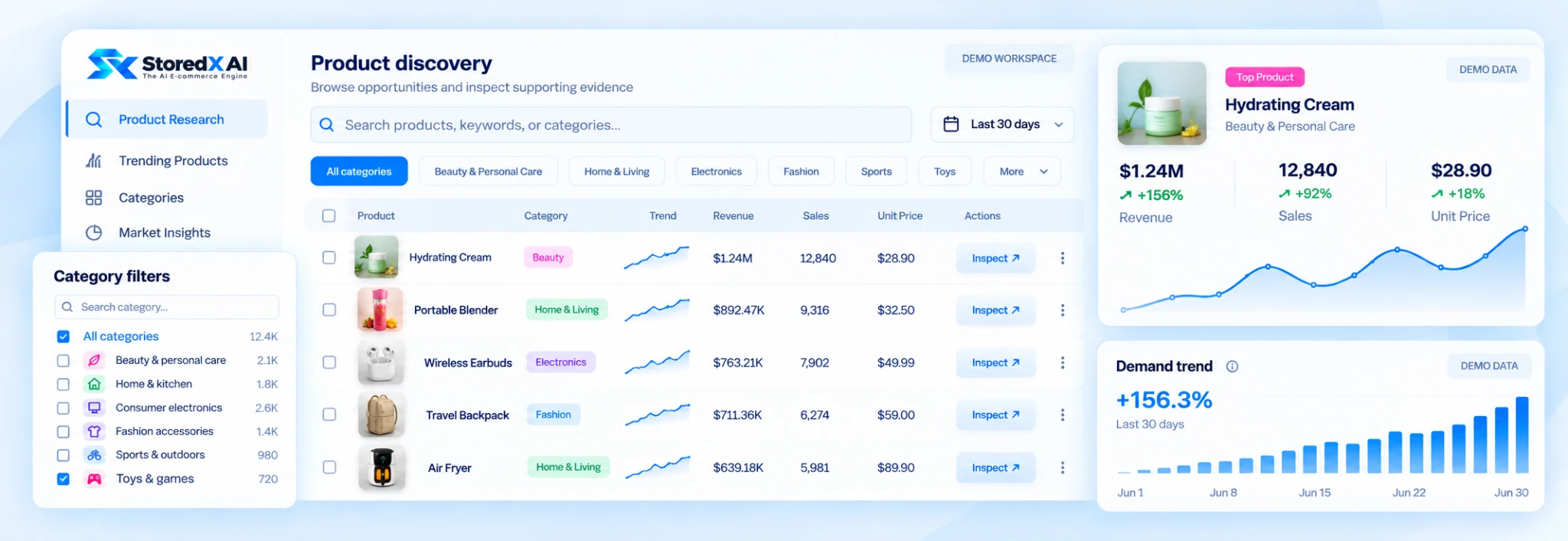Image resolution: width=1568 pixels, height=541 pixels.
Task: Open row options menu for Air Fryer
Action: point(1062,467)
